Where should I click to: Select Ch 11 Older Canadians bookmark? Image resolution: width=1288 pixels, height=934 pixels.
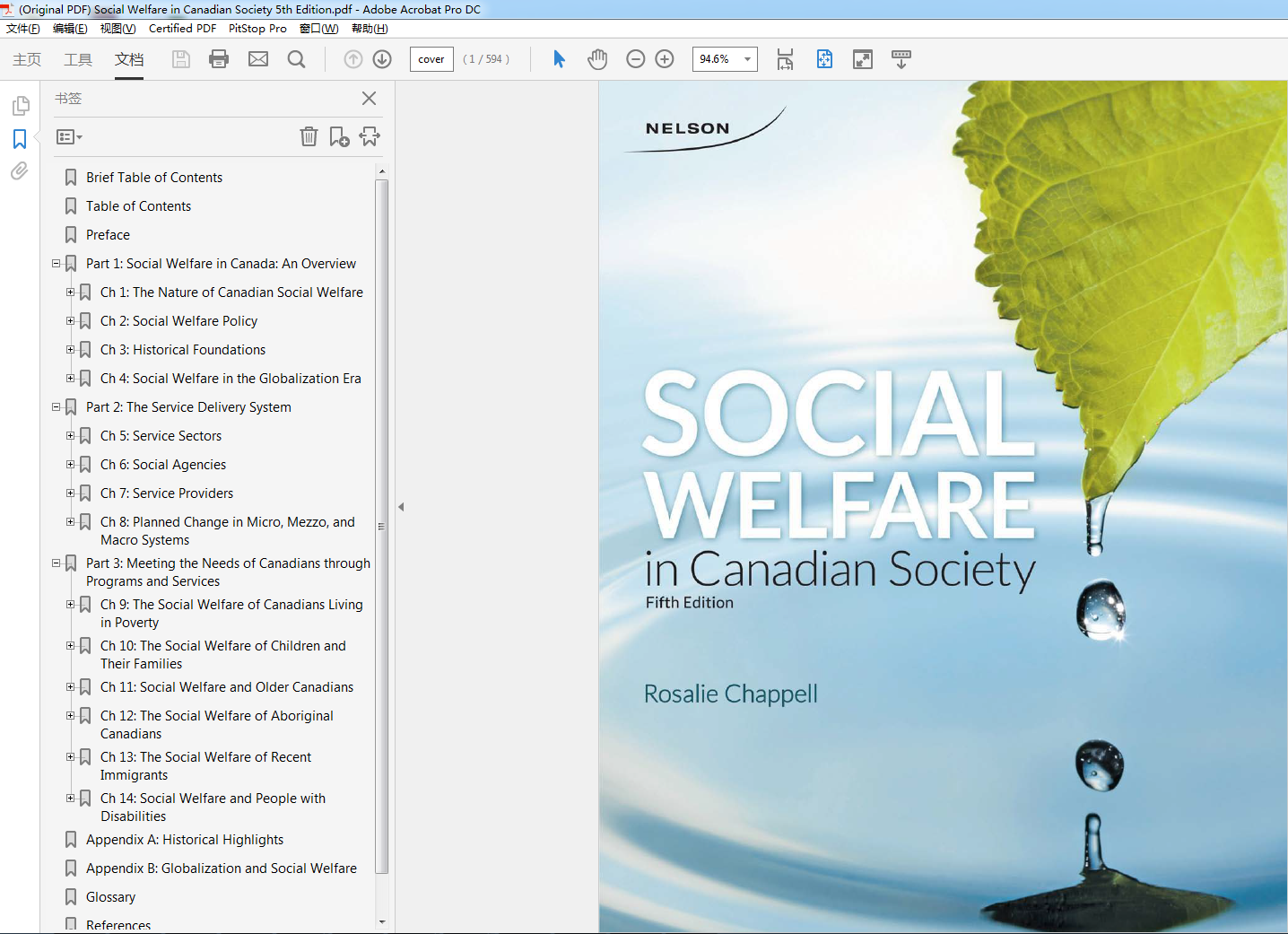(x=227, y=687)
